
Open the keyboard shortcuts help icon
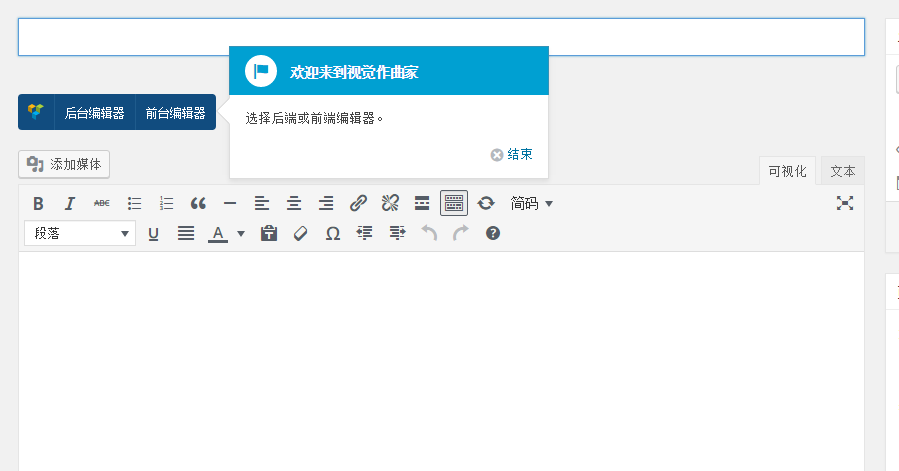coord(492,233)
